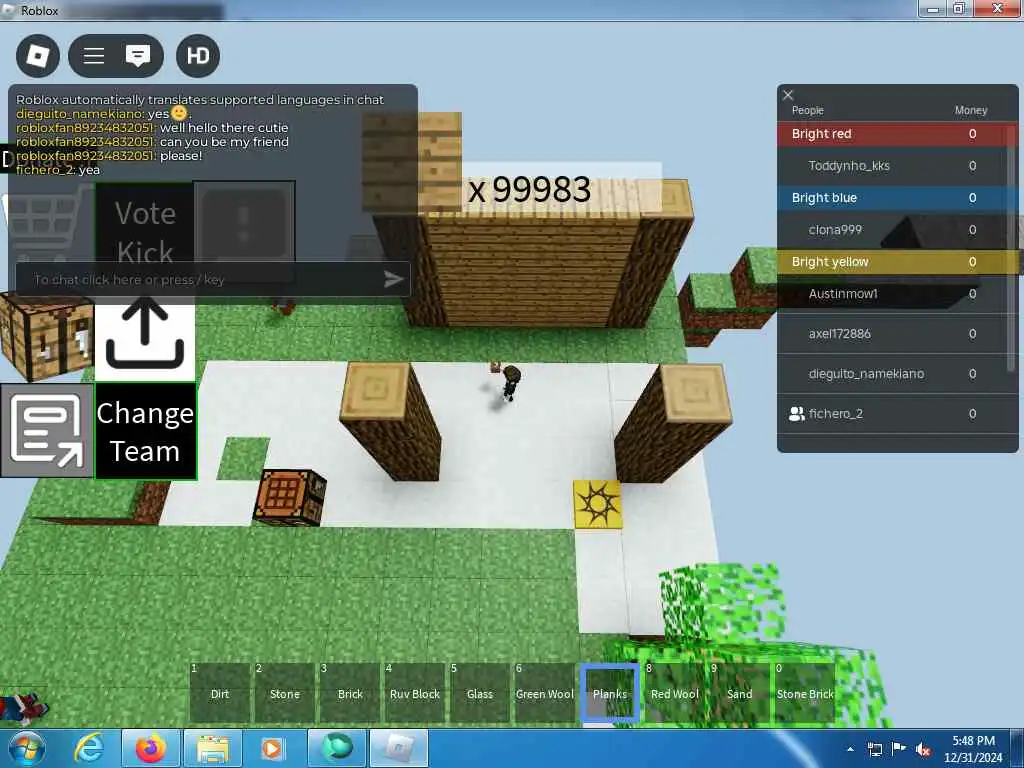Send the chat message arrow
This screenshot has width=1024, height=768.
[x=394, y=280]
